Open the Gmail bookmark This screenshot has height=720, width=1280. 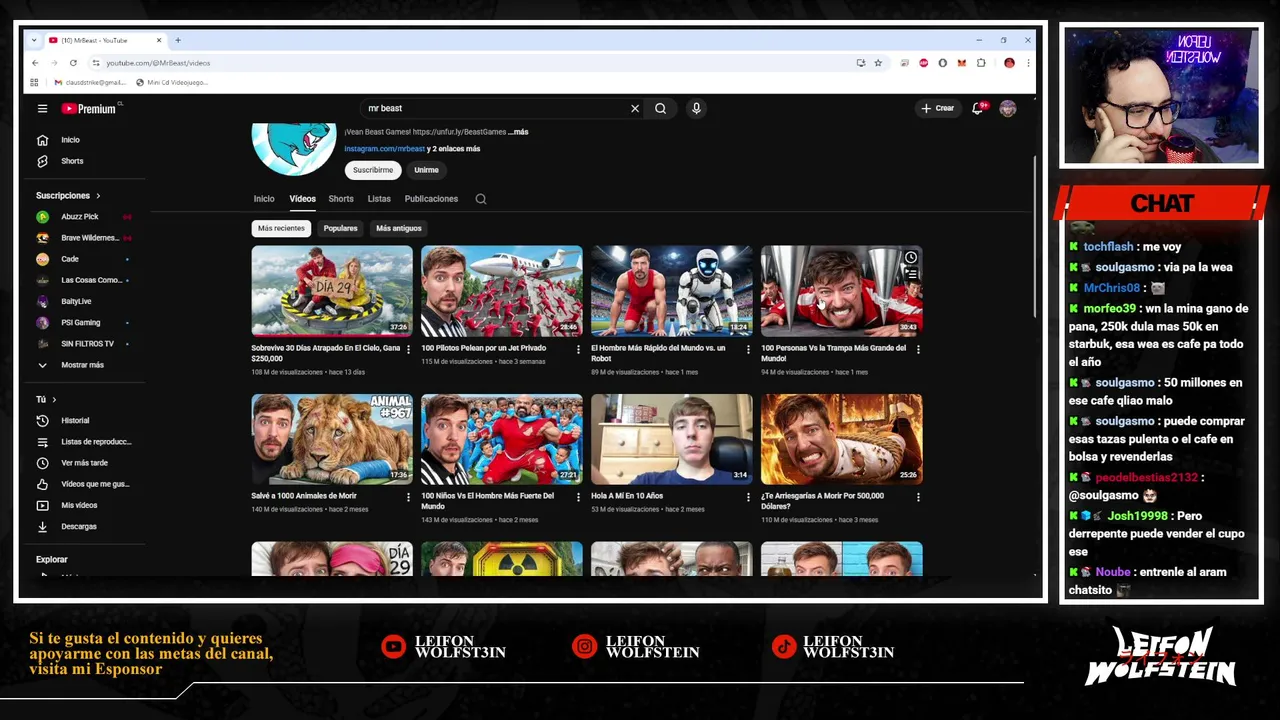(x=90, y=83)
